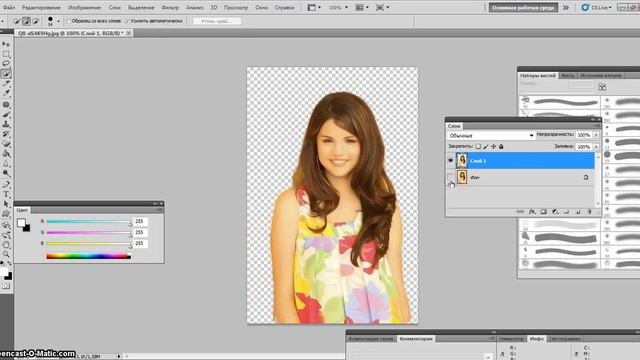Open the Arrange Documents dropdown

point(362,7)
